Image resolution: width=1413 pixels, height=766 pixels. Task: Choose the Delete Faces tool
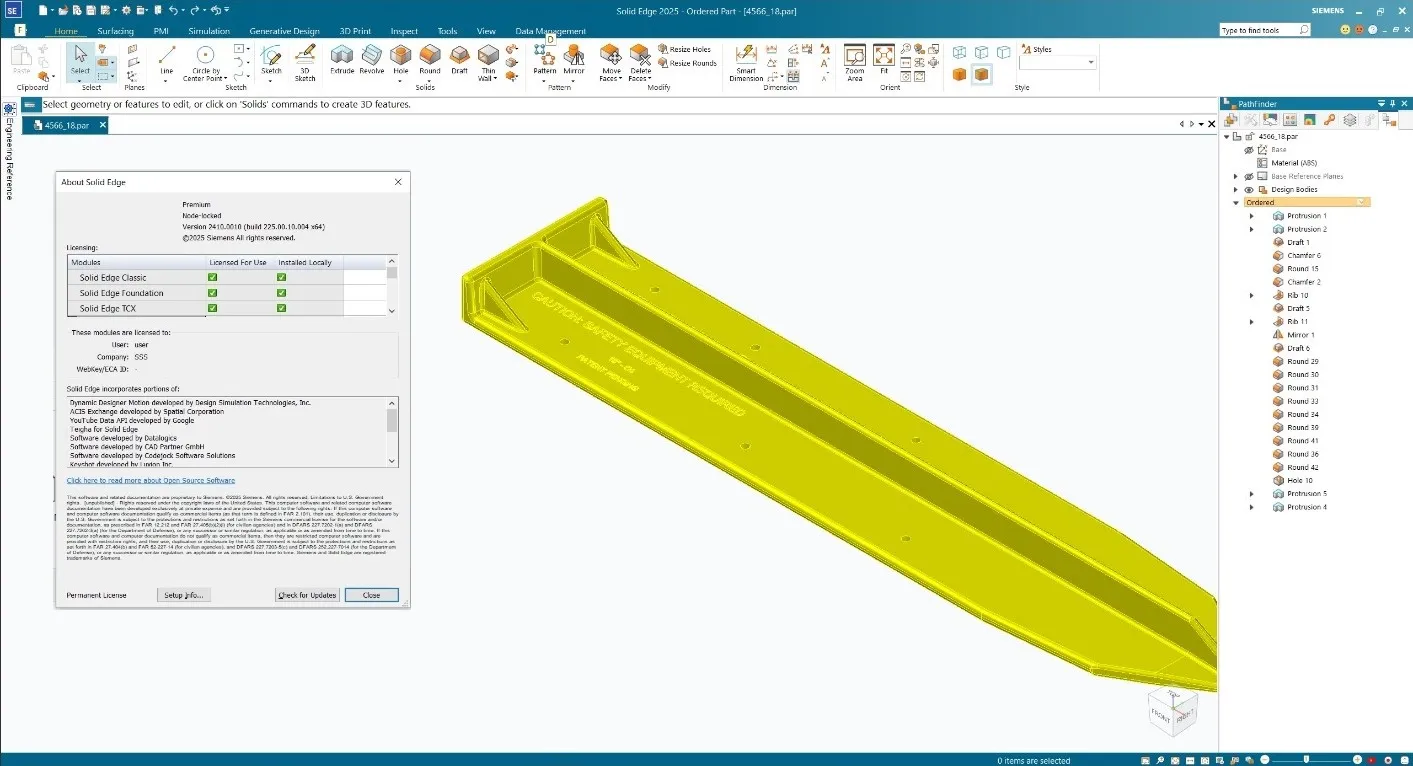[640, 62]
